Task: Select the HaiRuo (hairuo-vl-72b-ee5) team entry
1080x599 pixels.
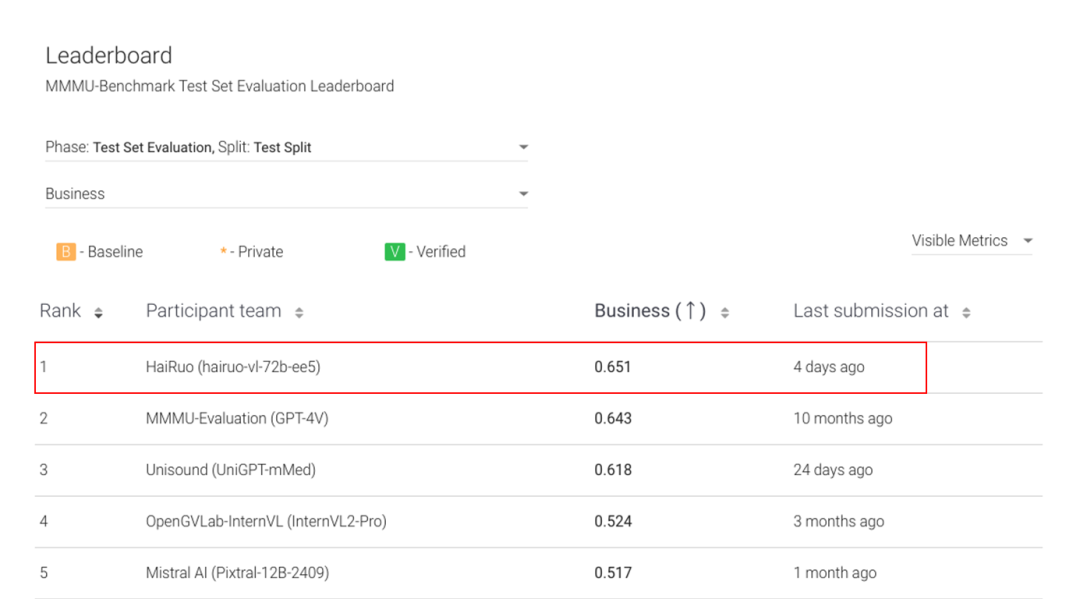Action: pos(233,367)
